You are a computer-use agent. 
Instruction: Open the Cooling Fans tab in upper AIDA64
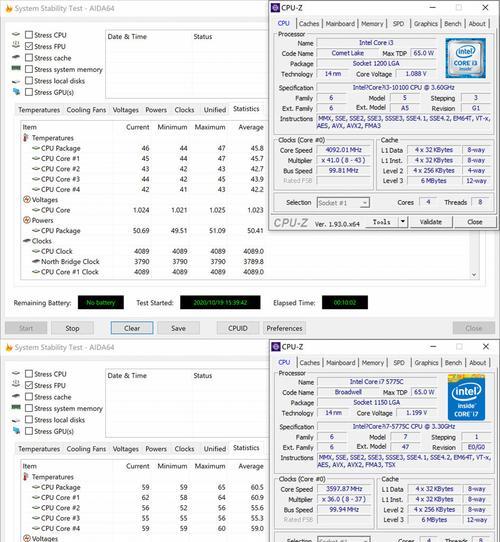point(86,110)
